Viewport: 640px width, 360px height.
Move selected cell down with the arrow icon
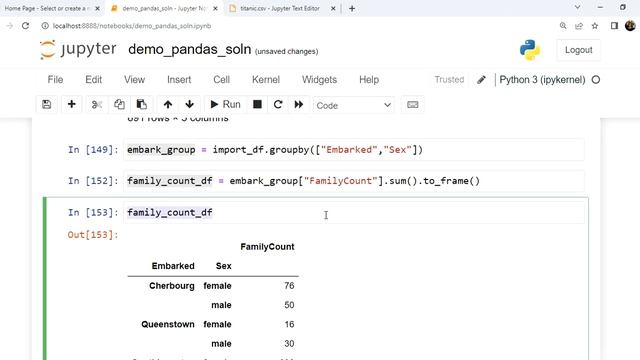pyautogui.click(x=189, y=104)
